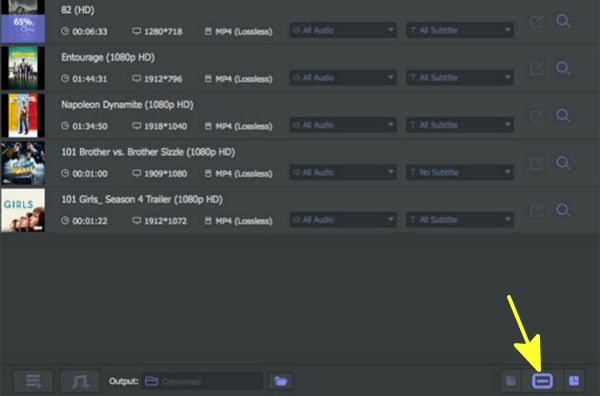Open No Subtitle dropdown for Brother vs. Brother
600x396 pixels.
[460, 173]
